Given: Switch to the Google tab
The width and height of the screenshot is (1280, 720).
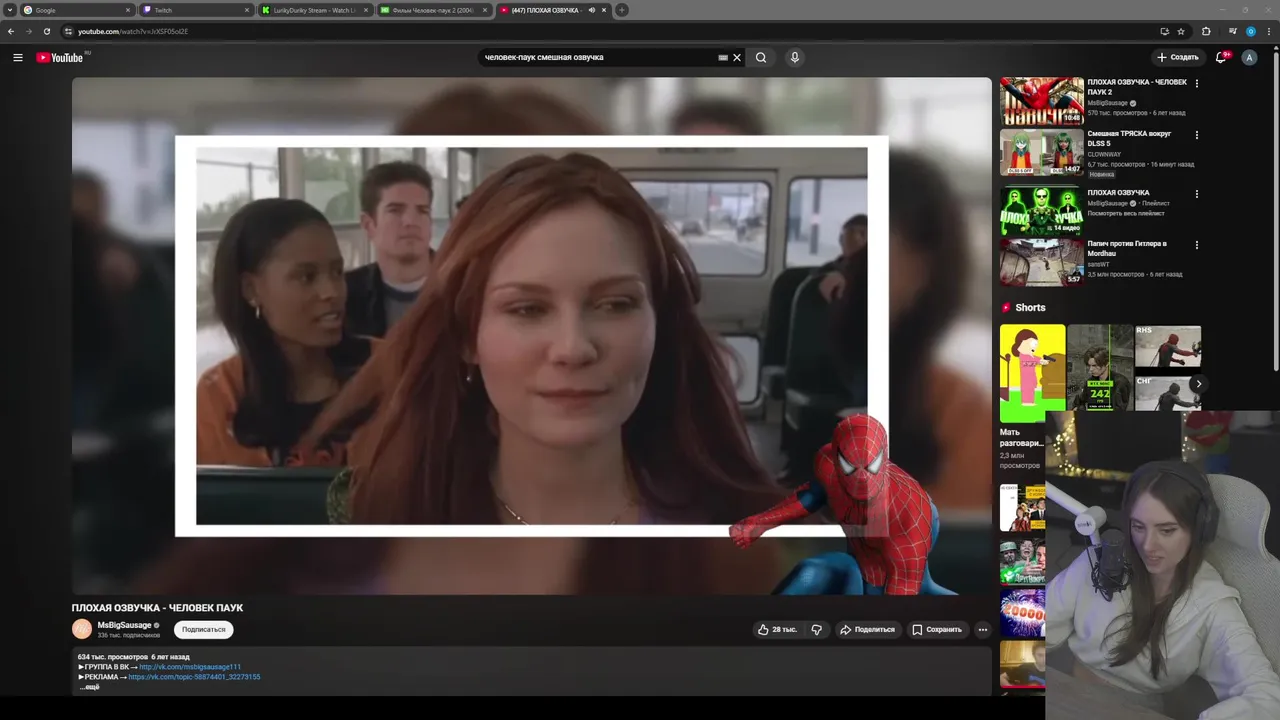Looking at the screenshot, I should pyautogui.click(x=78, y=10).
